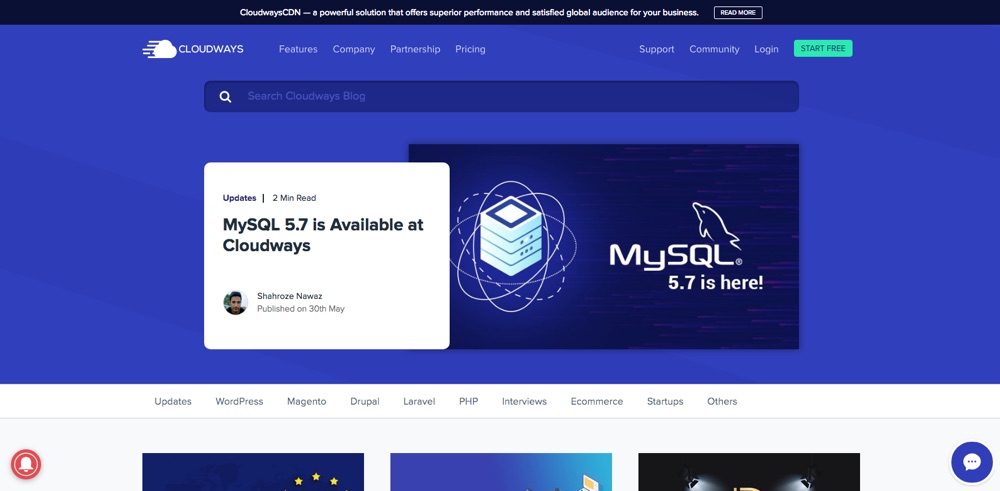Viewport: 1000px width, 491px height.
Task: Open the Updates category label on the card
Action: 239,198
